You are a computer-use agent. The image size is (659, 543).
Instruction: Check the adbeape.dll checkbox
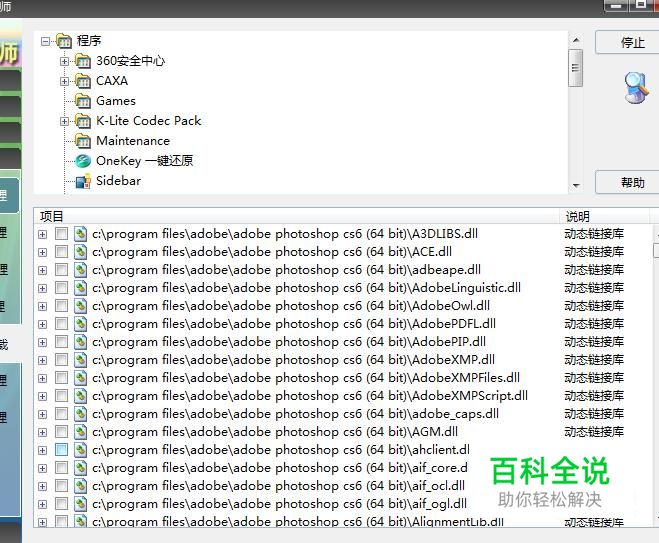coord(61,270)
